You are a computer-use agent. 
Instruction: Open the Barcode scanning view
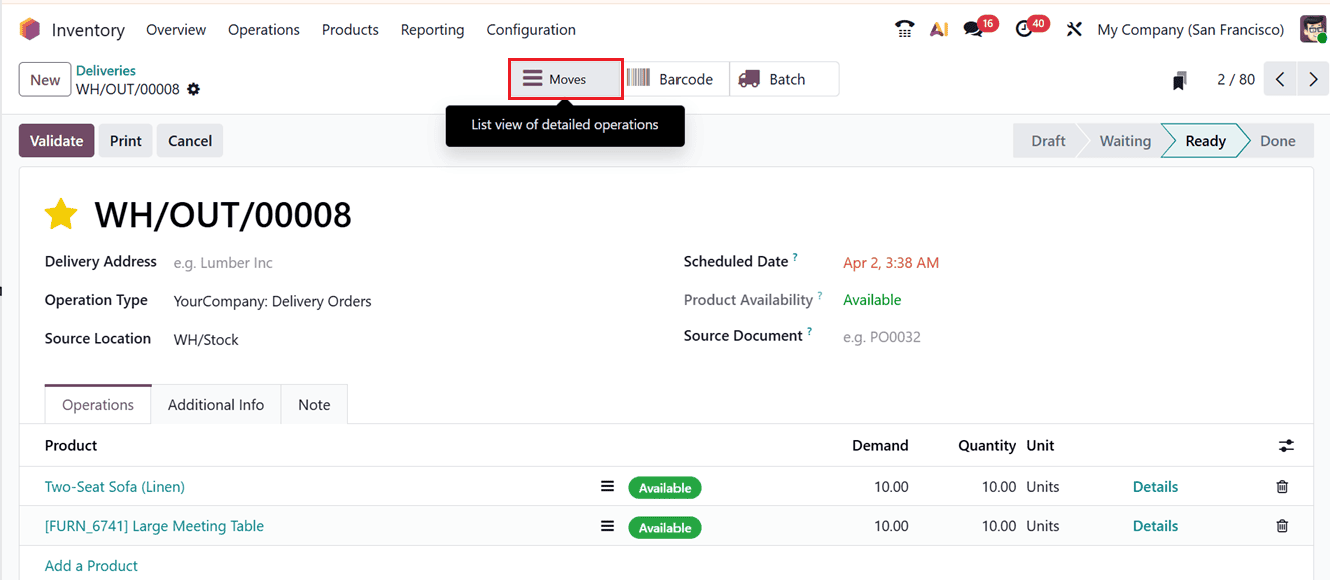[x=676, y=79]
